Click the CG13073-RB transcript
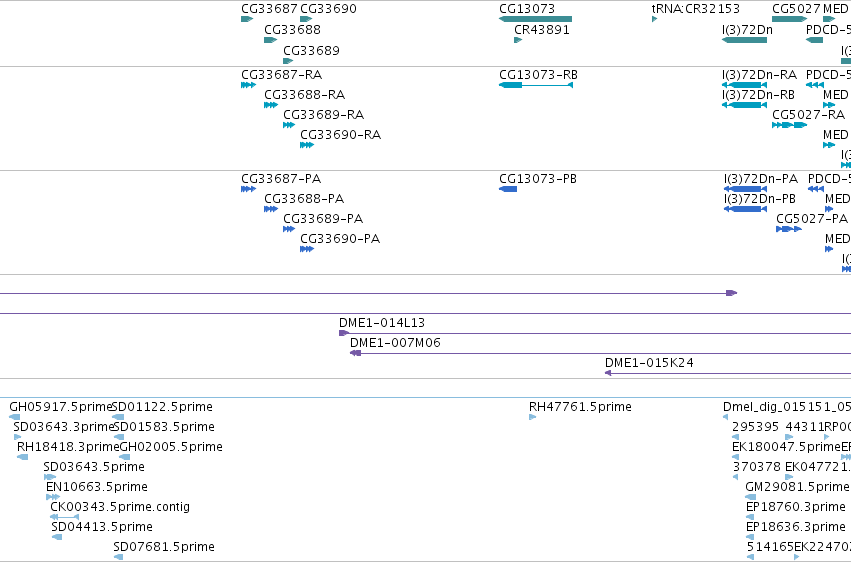Image resolution: width=851 pixels, height=562 pixels. 536,85
